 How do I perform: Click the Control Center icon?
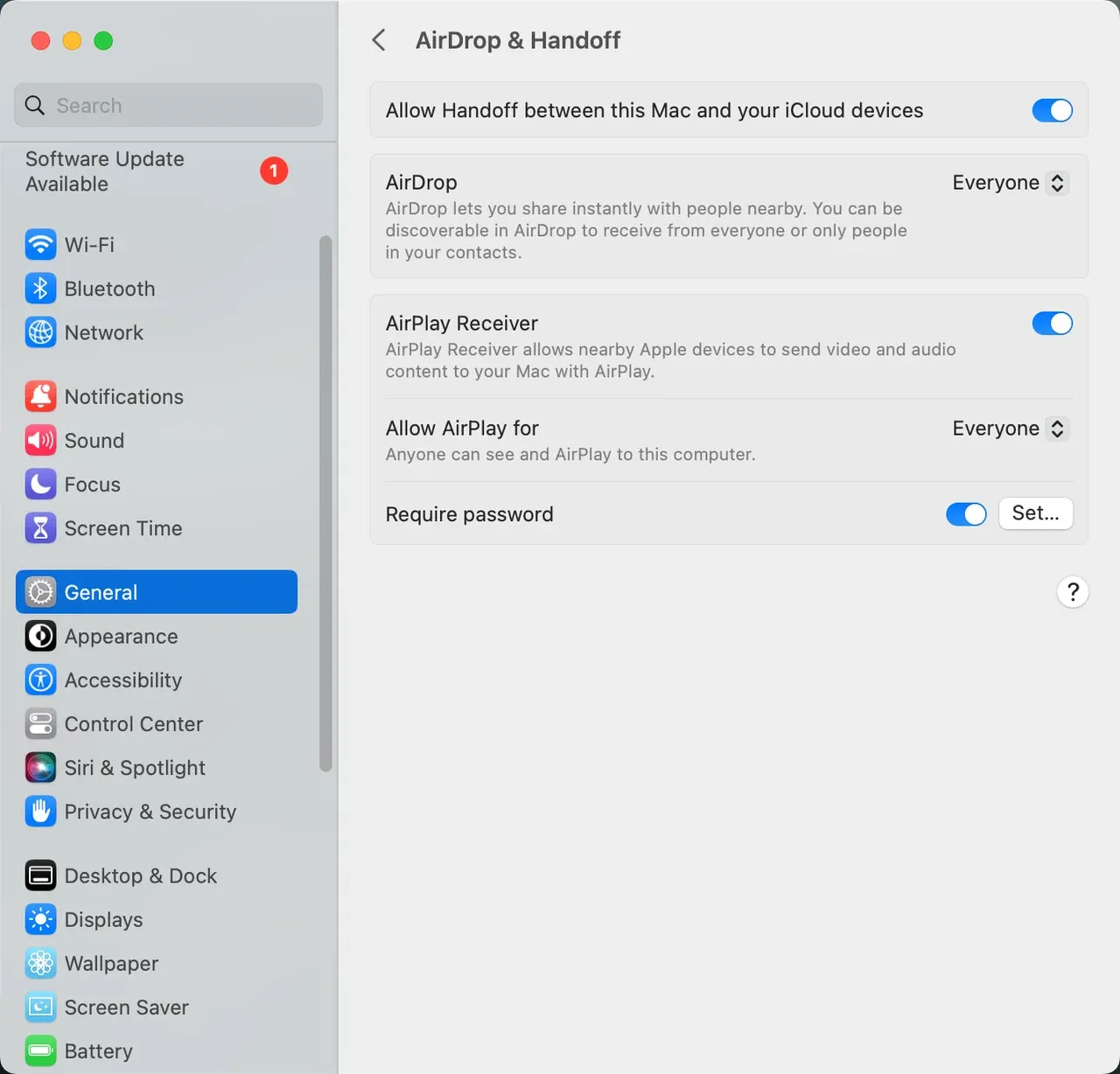pos(40,724)
